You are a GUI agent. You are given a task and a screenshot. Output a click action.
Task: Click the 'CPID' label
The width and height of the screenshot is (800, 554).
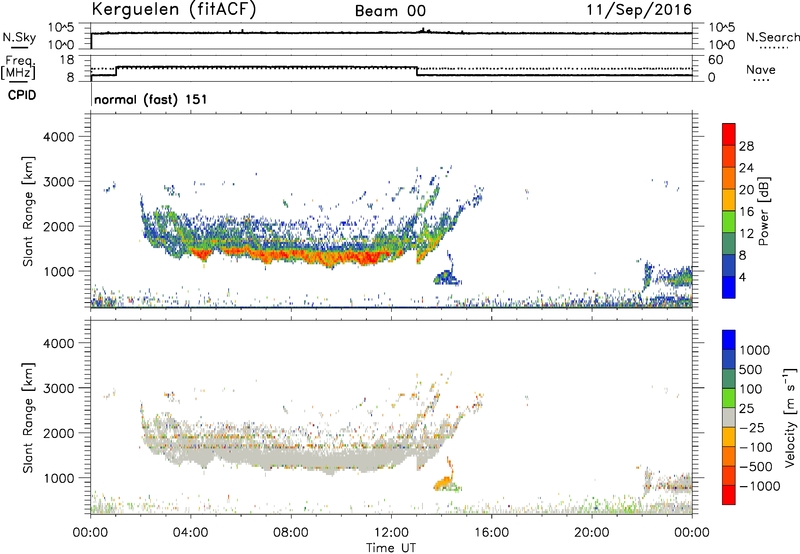[x=22, y=95]
